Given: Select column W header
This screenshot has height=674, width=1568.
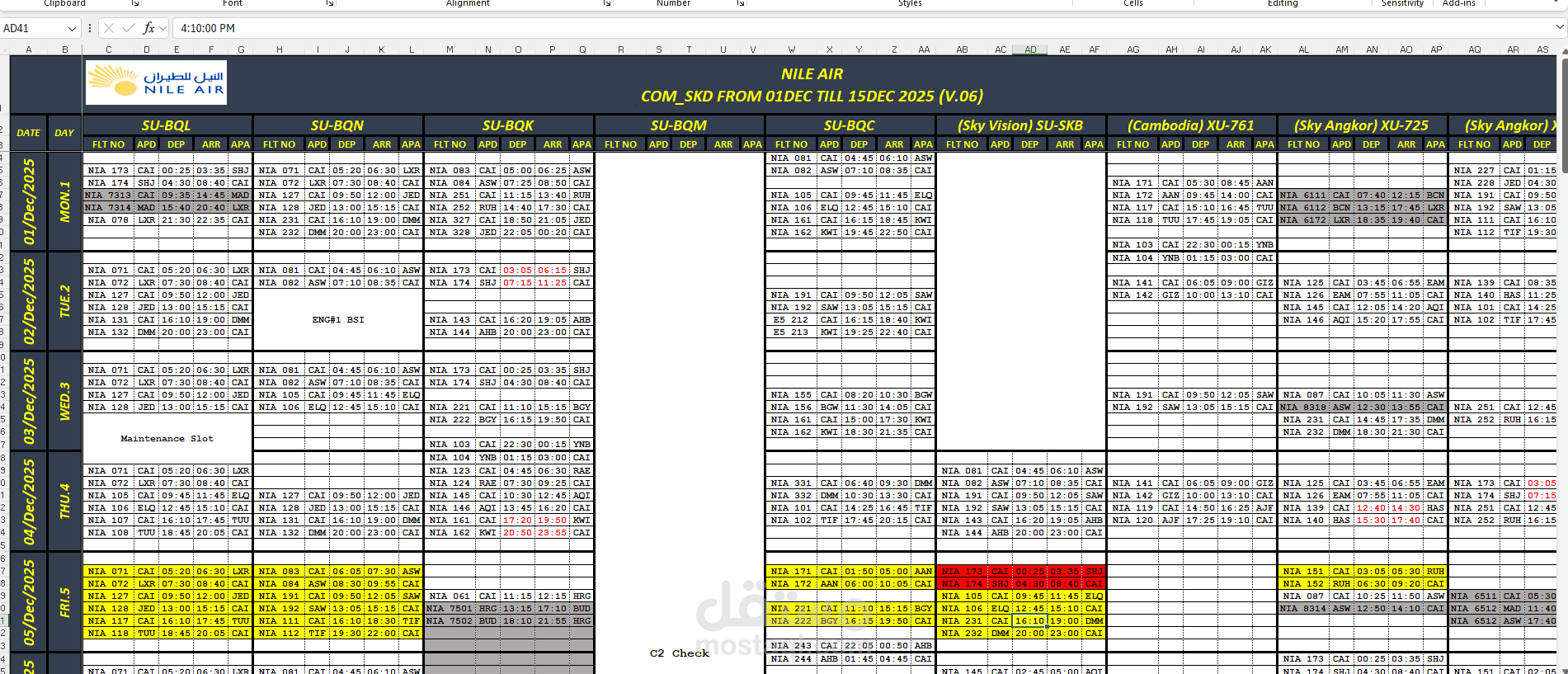Looking at the screenshot, I should point(792,49).
